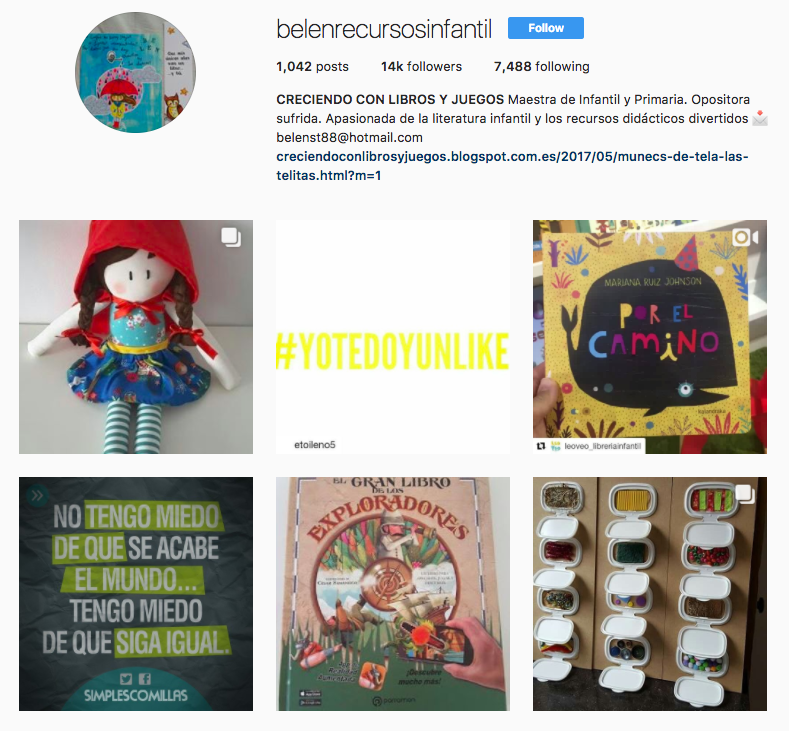Open the creciendoconlibrosyjuegos blogspot link
Screen dimensions: 789x731
point(512,166)
